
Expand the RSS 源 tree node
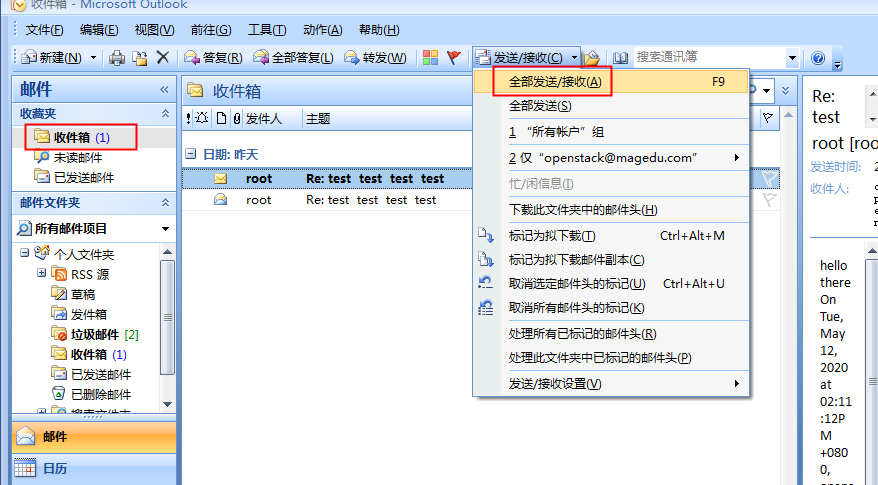tap(41, 273)
